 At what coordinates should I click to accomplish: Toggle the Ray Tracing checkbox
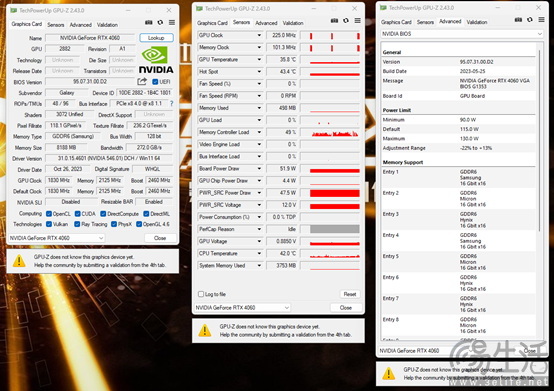[x=77, y=224]
